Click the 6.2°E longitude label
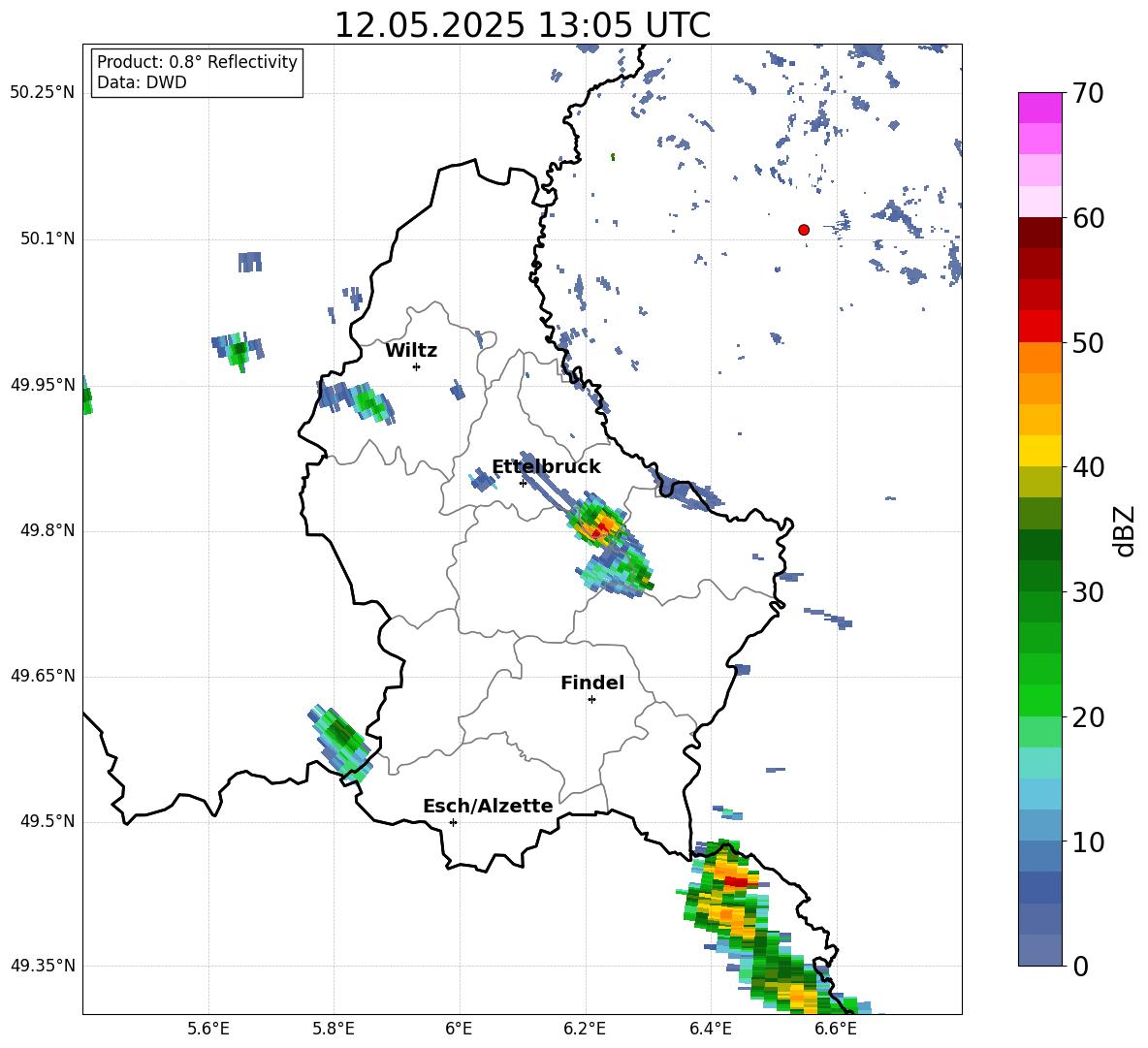 pyautogui.click(x=585, y=1029)
